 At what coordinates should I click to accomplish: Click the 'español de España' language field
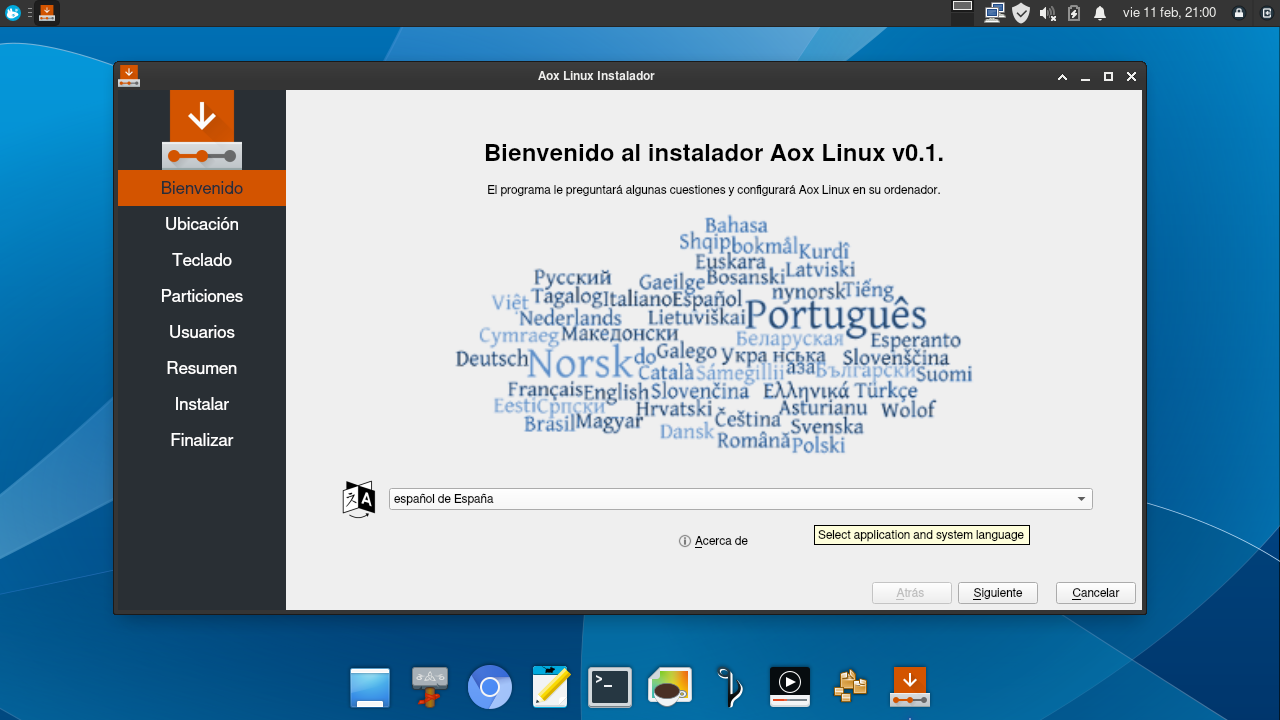[x=740, y=499]
